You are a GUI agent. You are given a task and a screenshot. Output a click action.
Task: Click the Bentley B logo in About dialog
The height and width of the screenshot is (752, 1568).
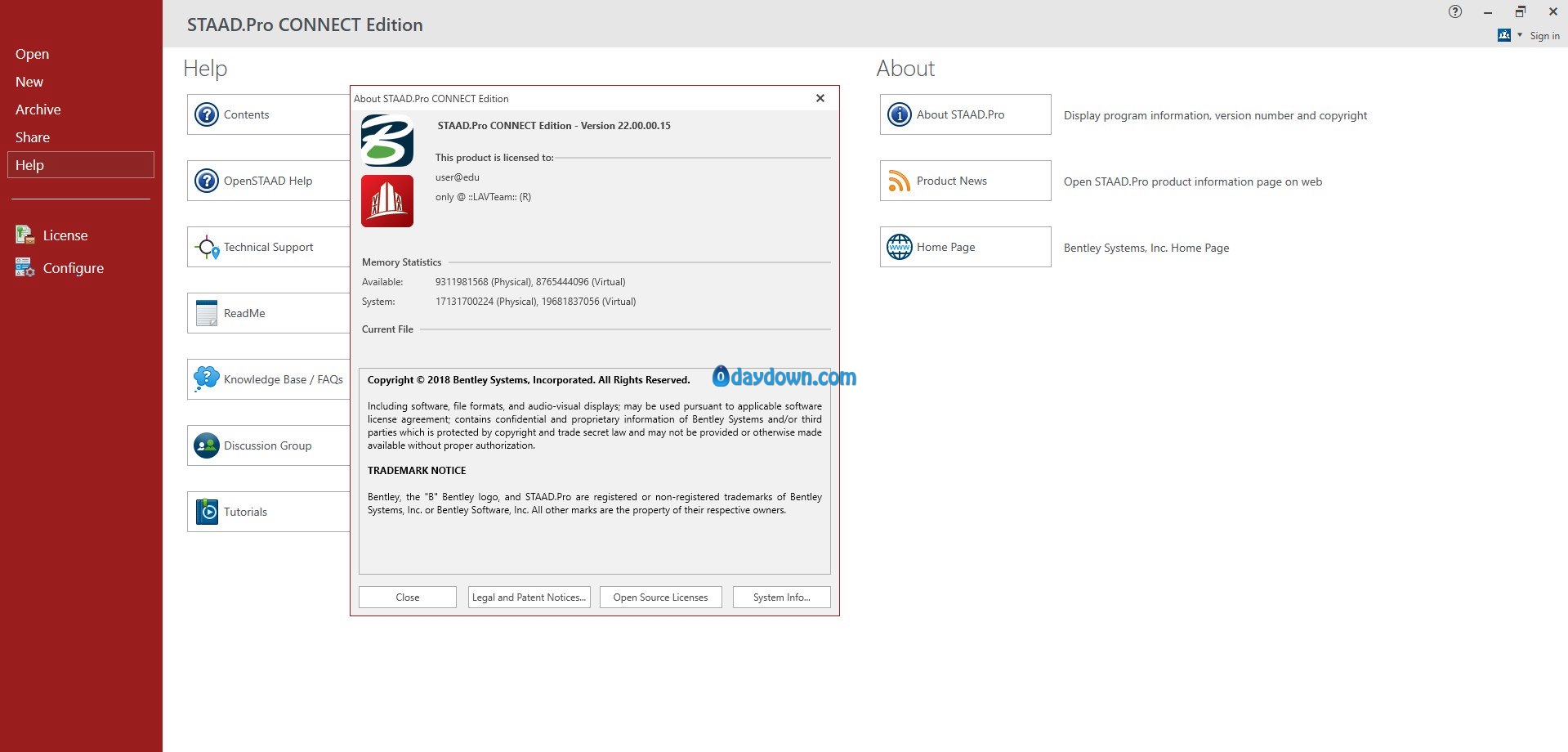[387, 141]
